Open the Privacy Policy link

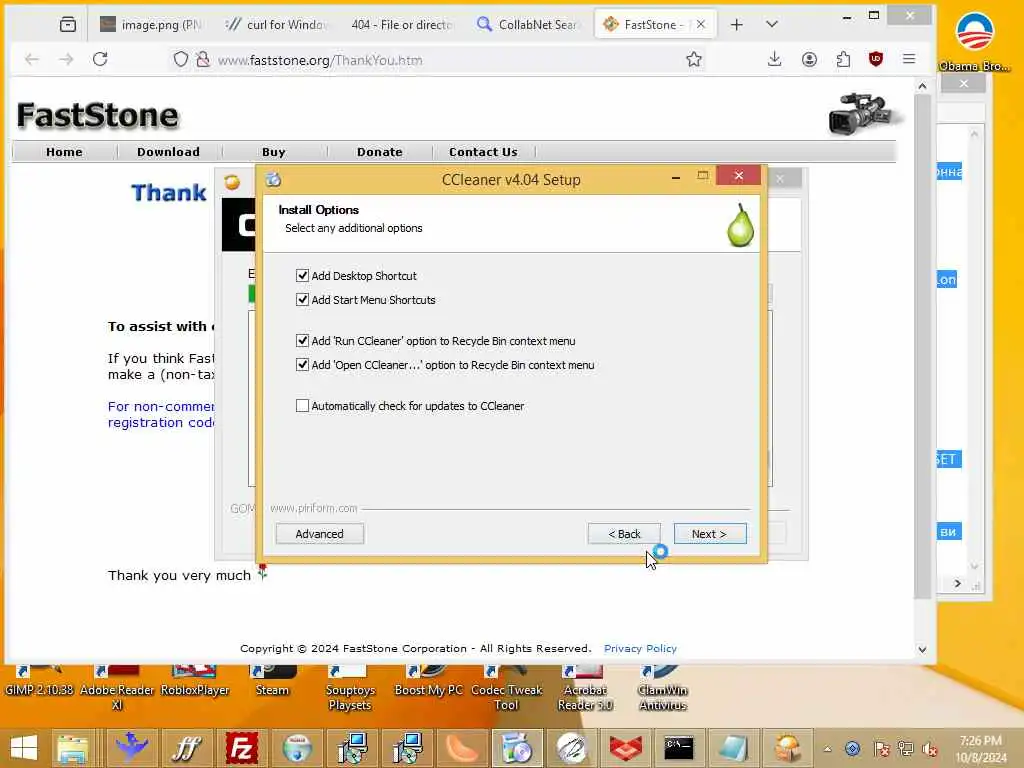640,648
